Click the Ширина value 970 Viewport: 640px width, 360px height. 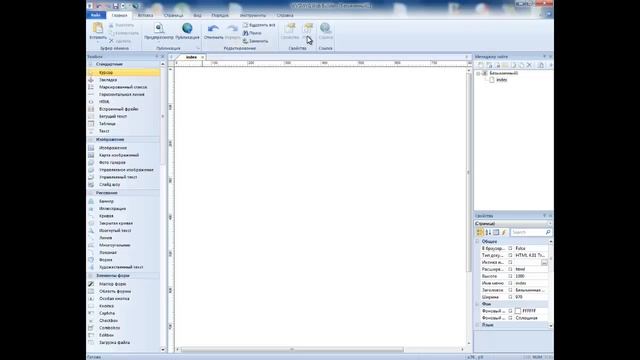[530, 297]
